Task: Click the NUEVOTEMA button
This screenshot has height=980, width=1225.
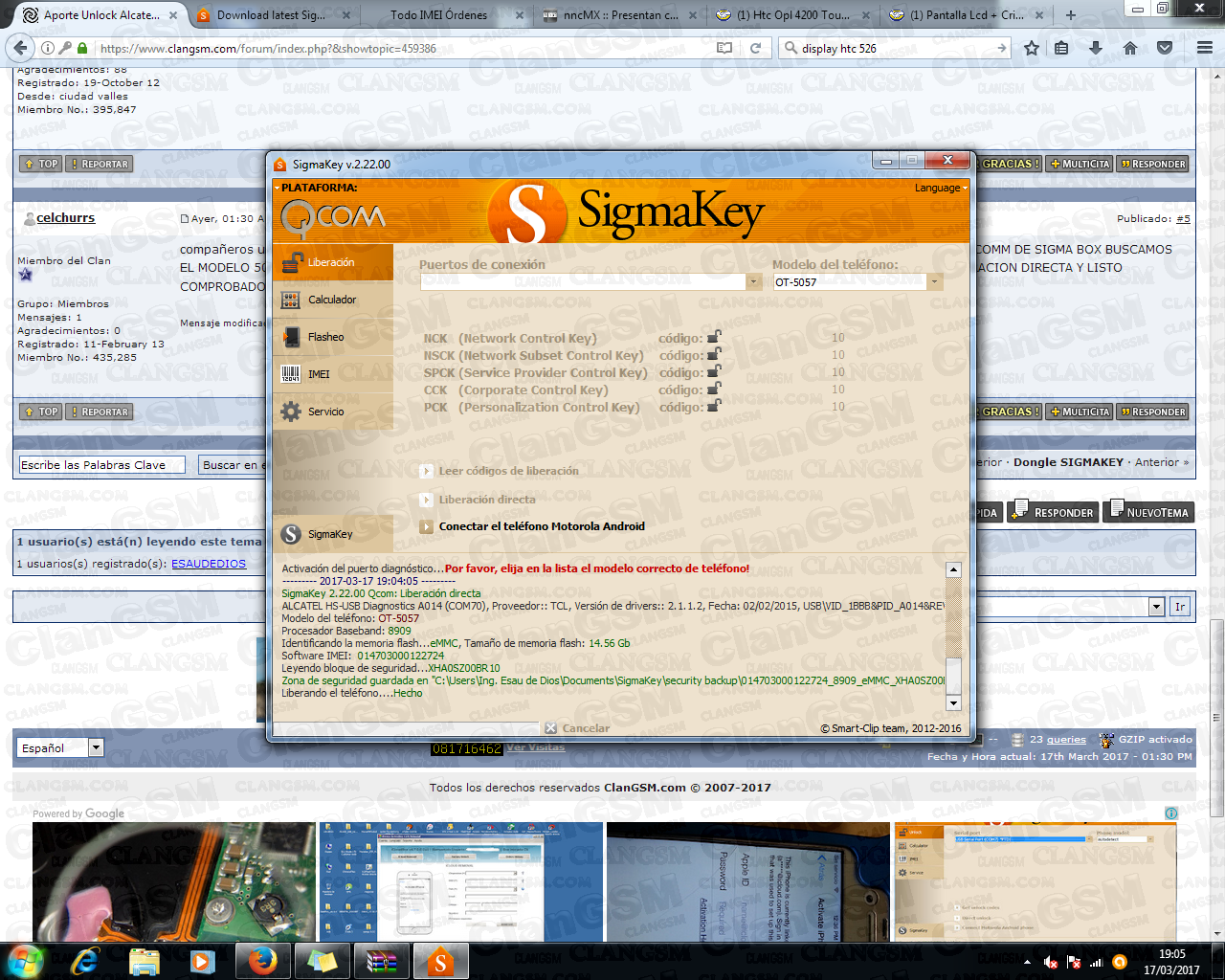Action: pyautogui.click(x=1147, y=512)
